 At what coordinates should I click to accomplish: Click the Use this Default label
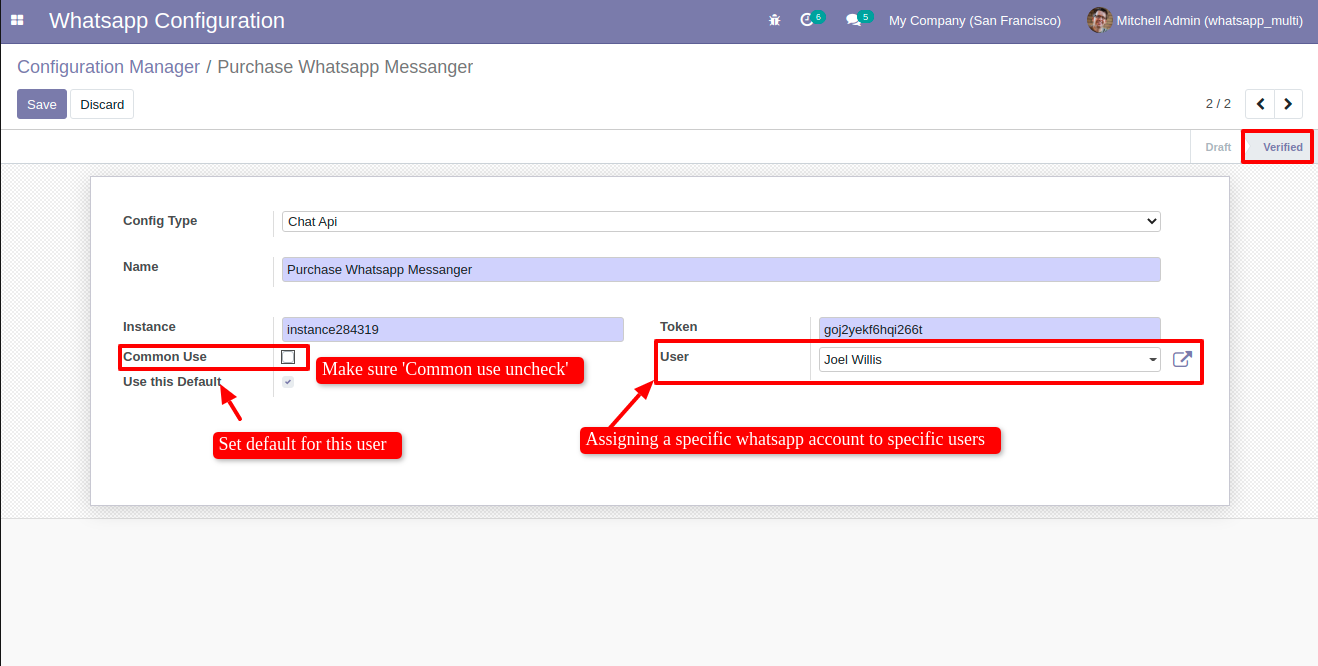pos(172,382)
